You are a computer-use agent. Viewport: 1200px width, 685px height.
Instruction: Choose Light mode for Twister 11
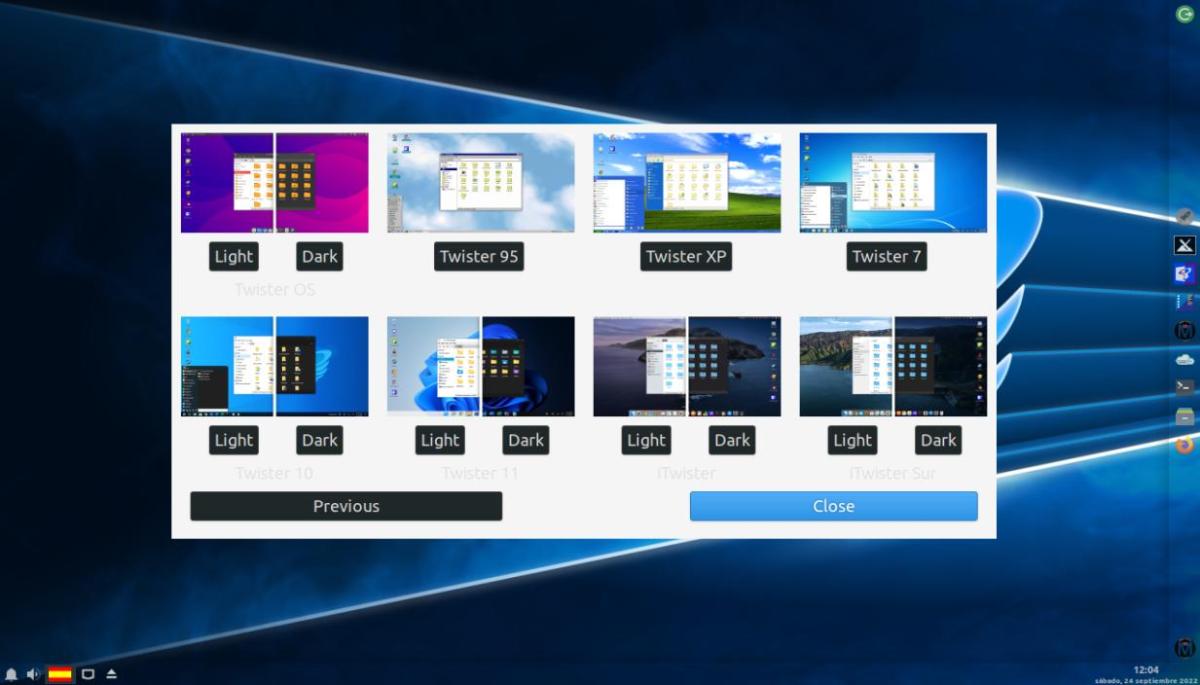click(440, 440)
